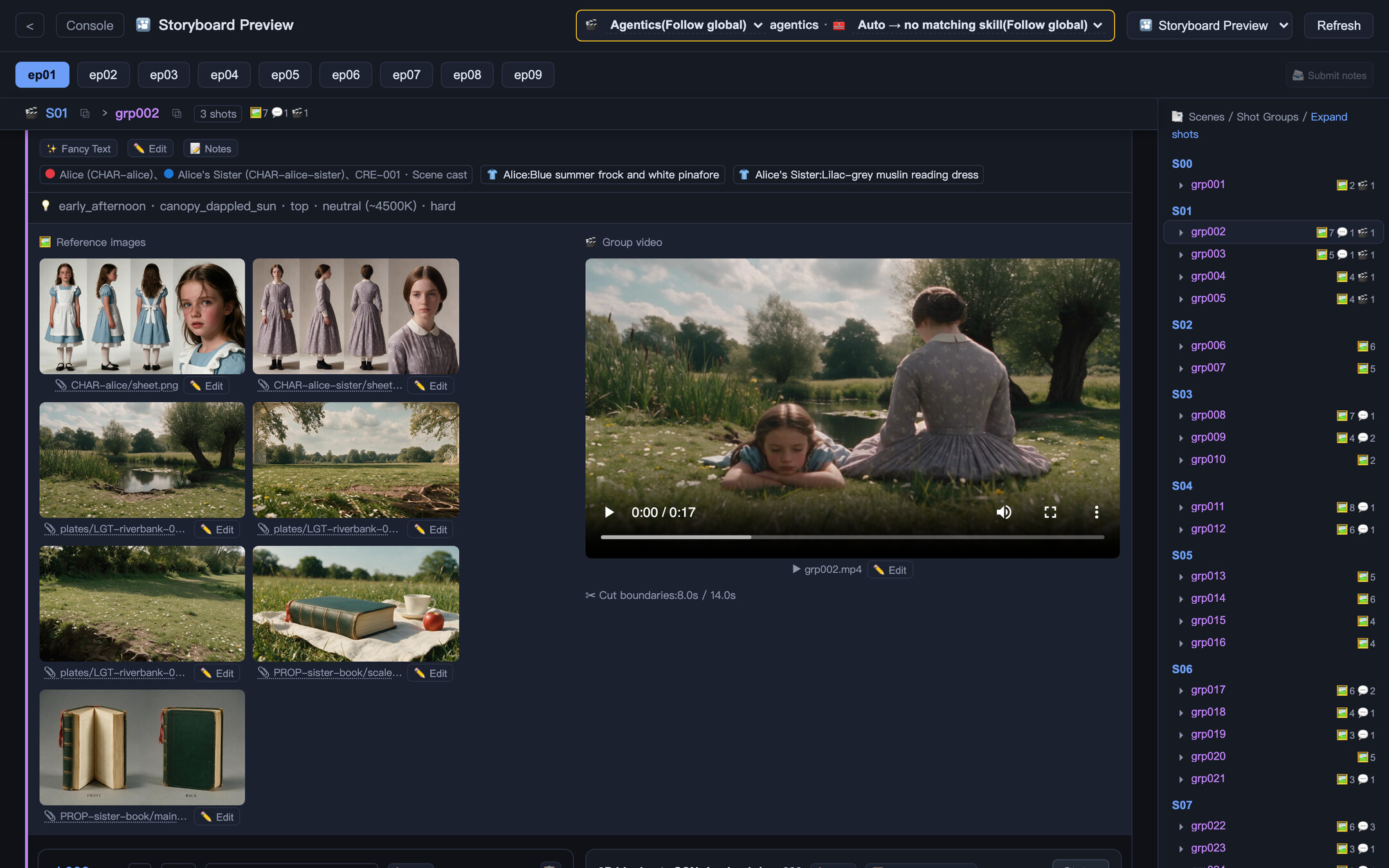This screenshot has width=1389, height=868.
Task: Expand grp017 tree arrow
Action: [1181, 691]
